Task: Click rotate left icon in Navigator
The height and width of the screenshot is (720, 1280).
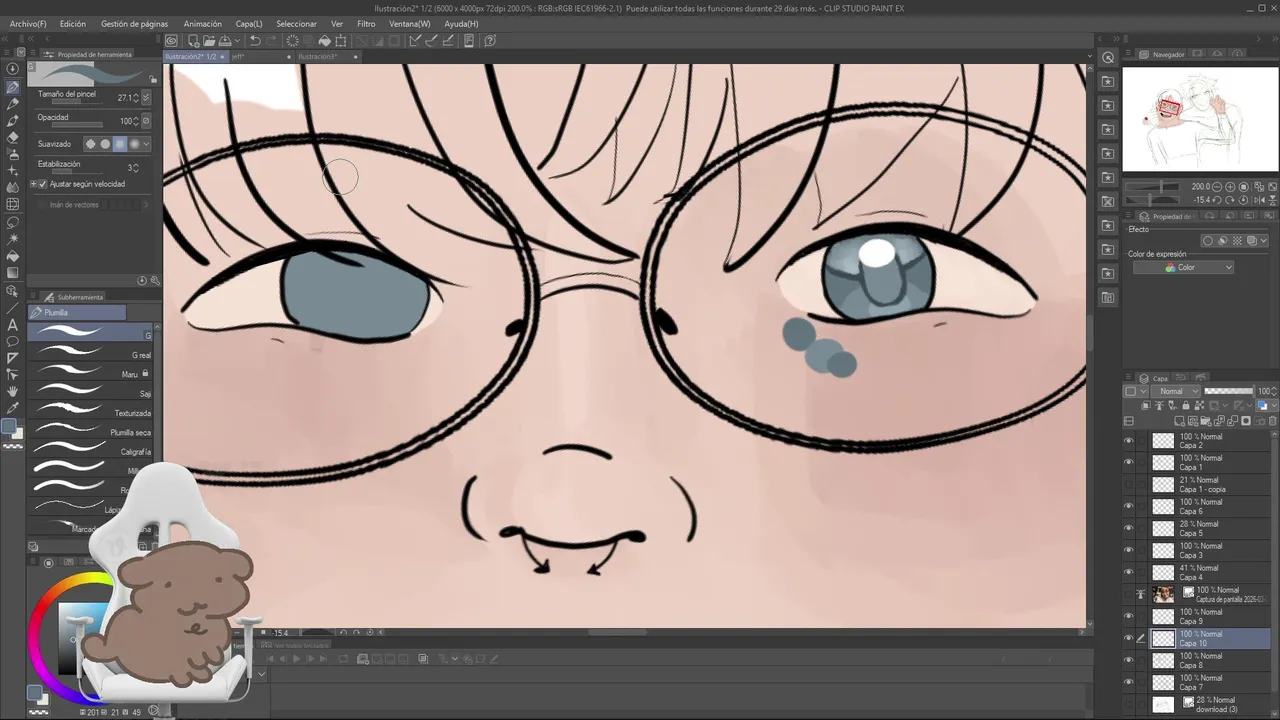Action: (1217, 200)
